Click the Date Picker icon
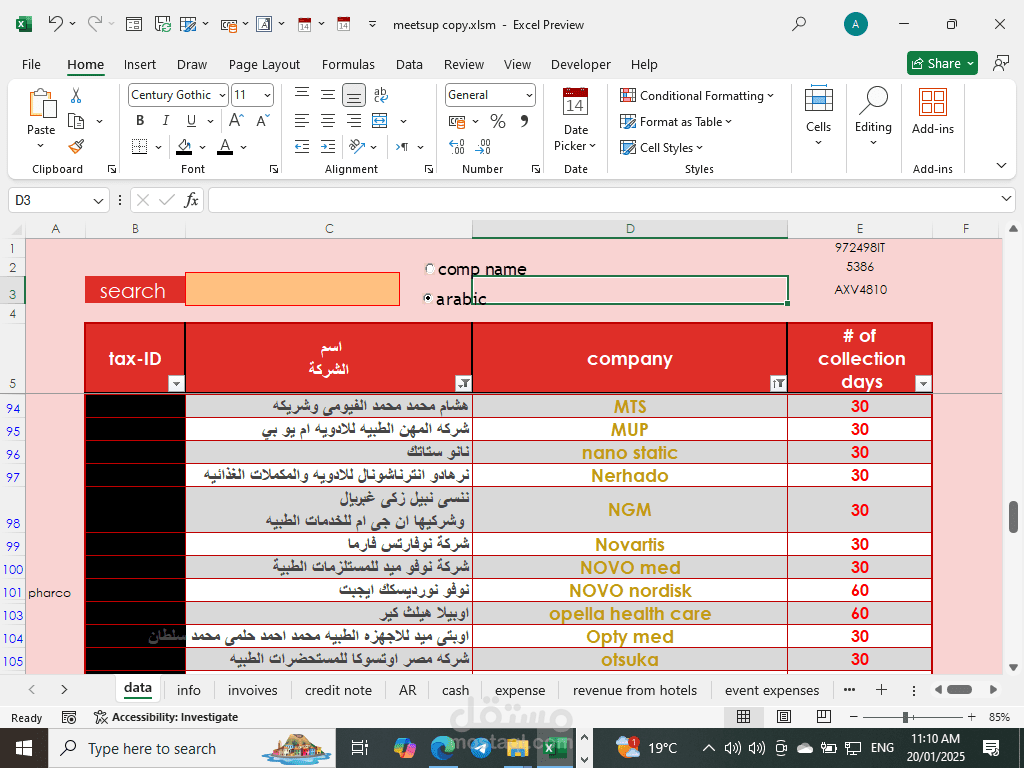This screenshot has width=1024, height=768. click(x=575, y=103)
